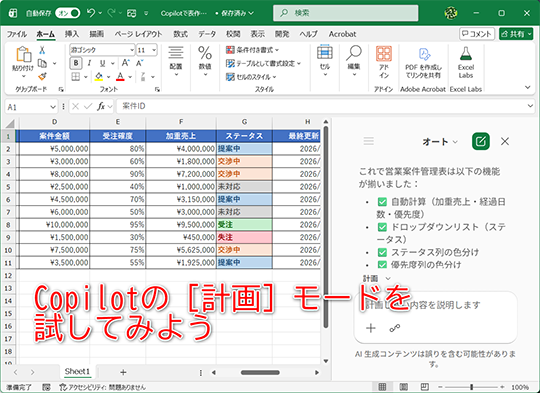Click the 編集 magnifier icon
This screenshot has width=540, height=393.
[x=354, y=53]
